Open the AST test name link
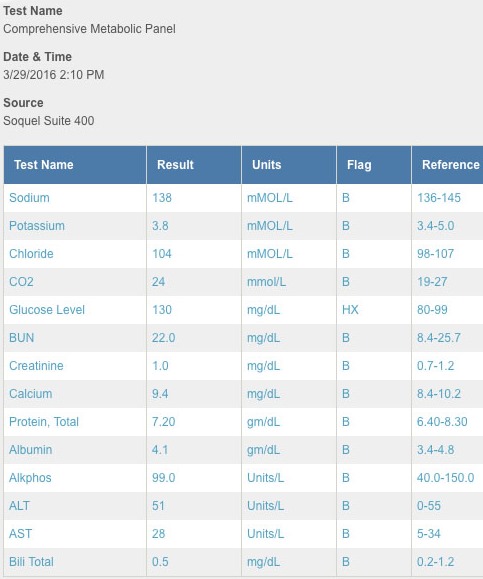This screenshot has height=579, width=483. 21,534
